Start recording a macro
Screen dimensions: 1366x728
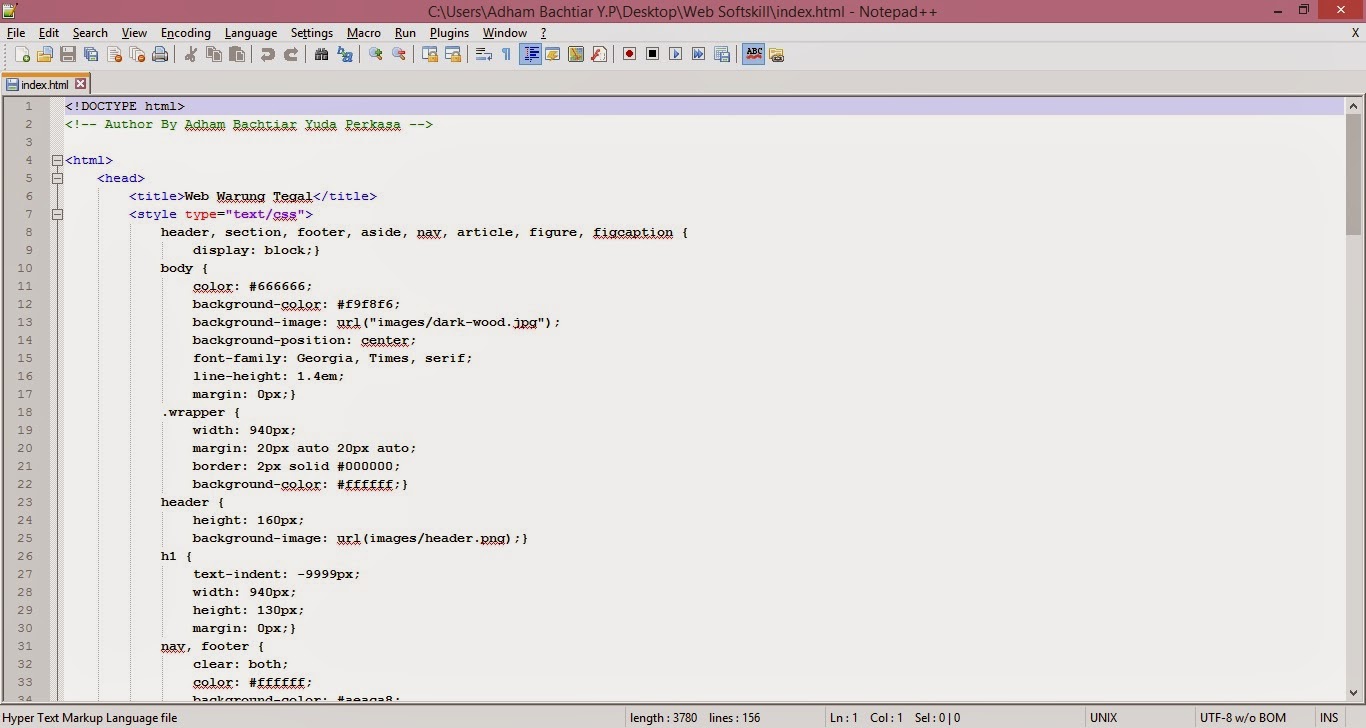pyautogui.click(x=629, y=54)
